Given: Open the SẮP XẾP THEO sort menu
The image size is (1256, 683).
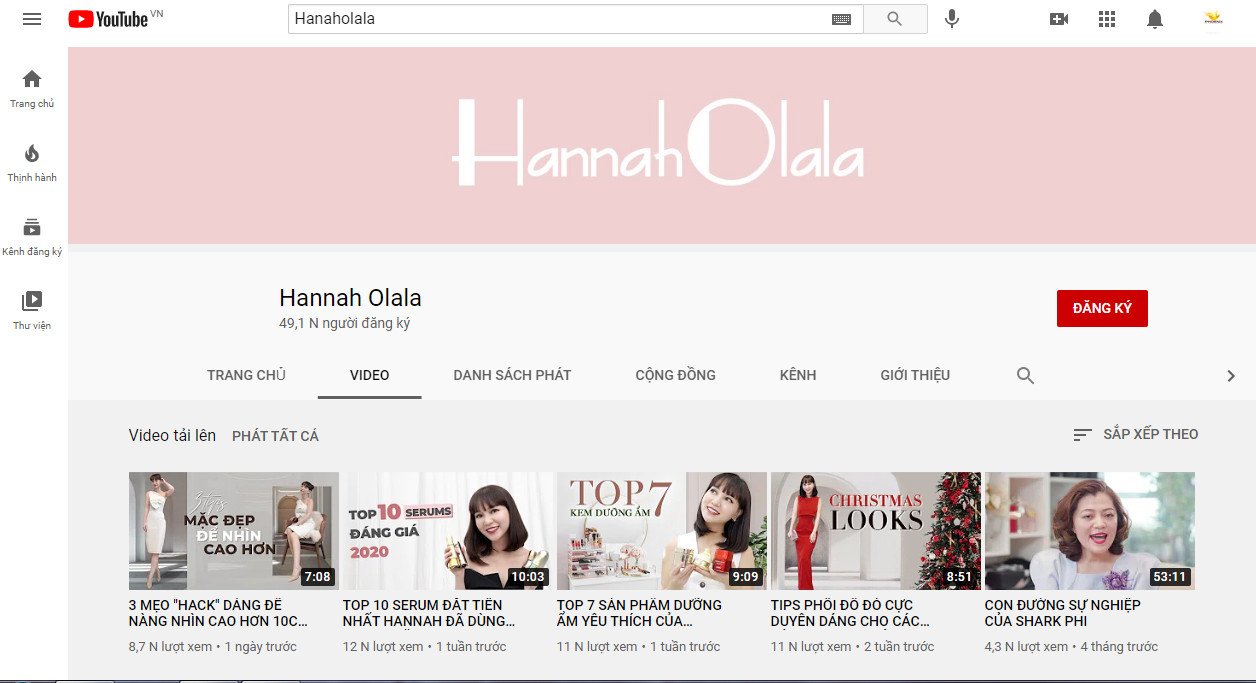Looking at the screenshot, I should [1135, 434].
